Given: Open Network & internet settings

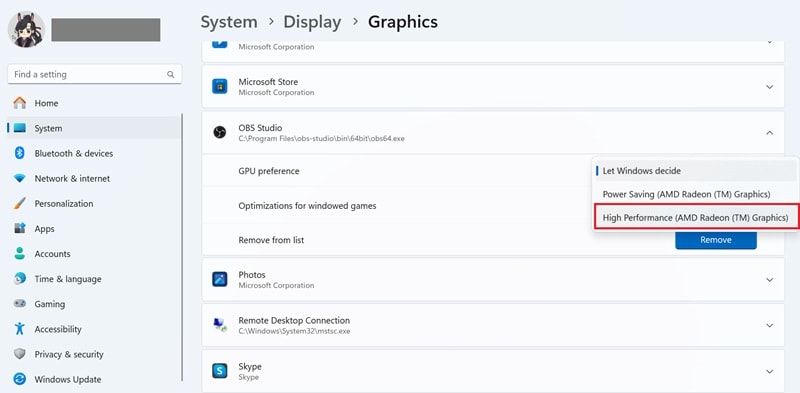Looking at the screenshot, I should [x=94, y=179].
